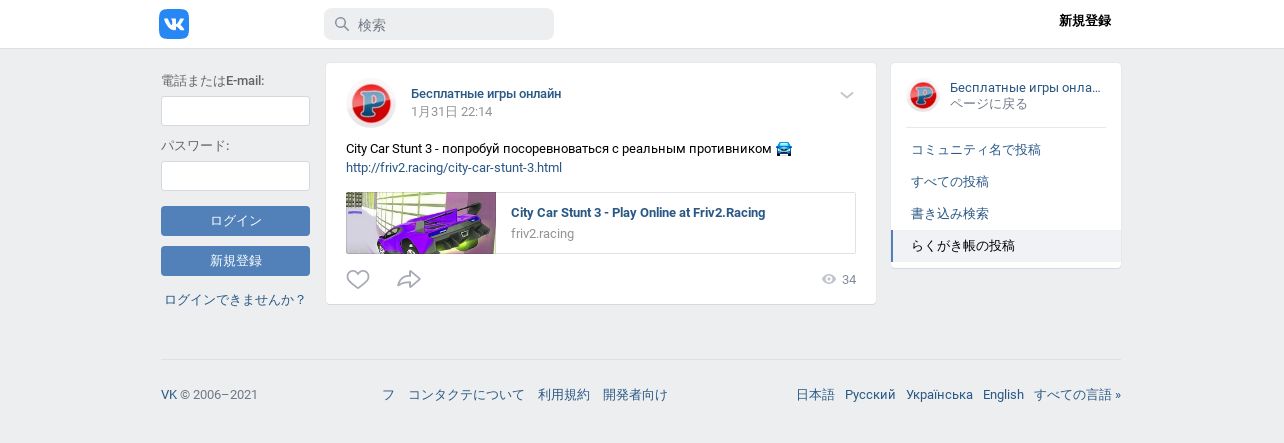Open コンタクテについて footer link

coord(466,395)
